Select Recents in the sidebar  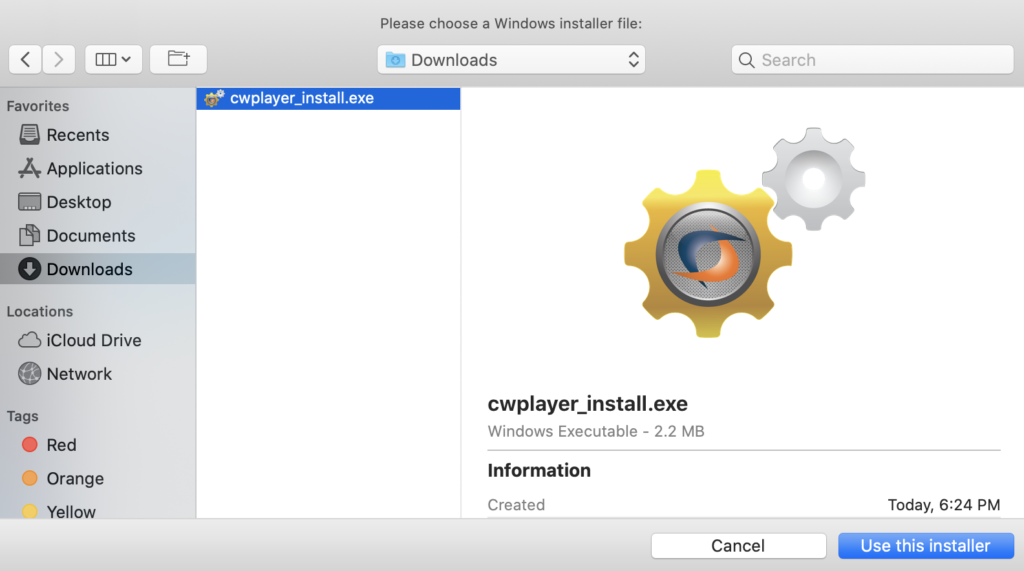pyautogui.click(x=77, y=135)
